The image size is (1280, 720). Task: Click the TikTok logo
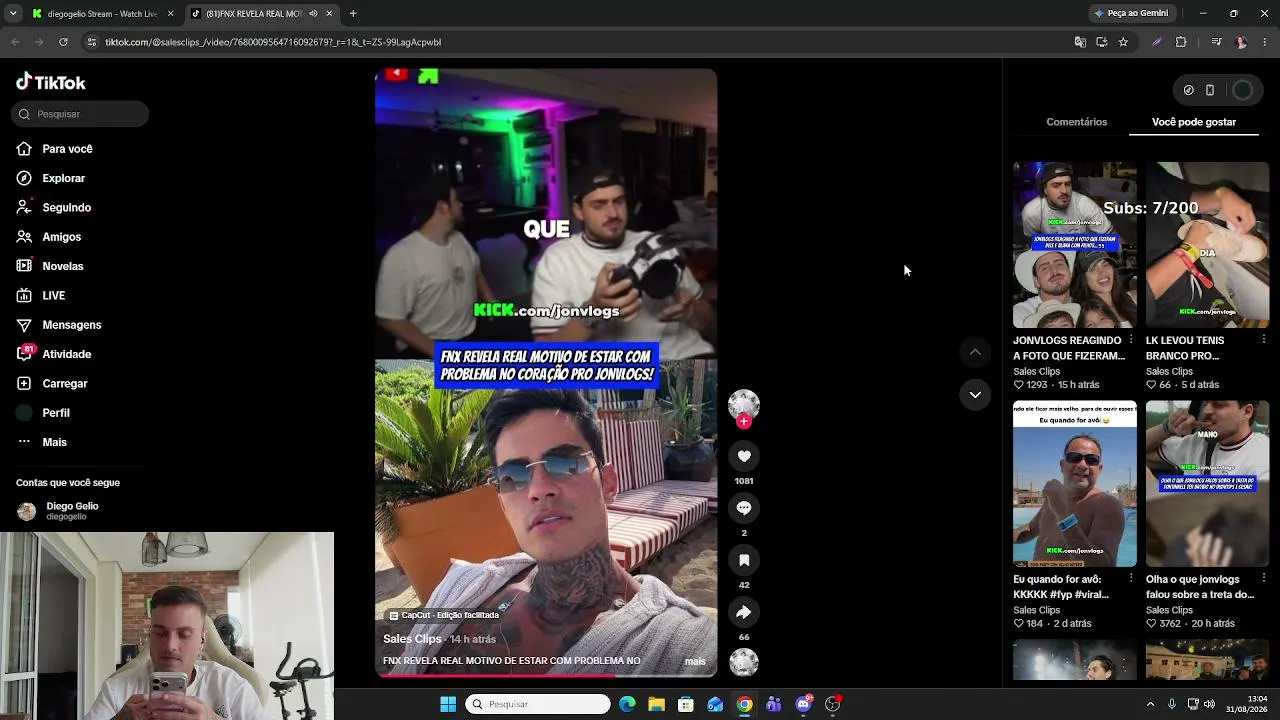tap(51, 82)
